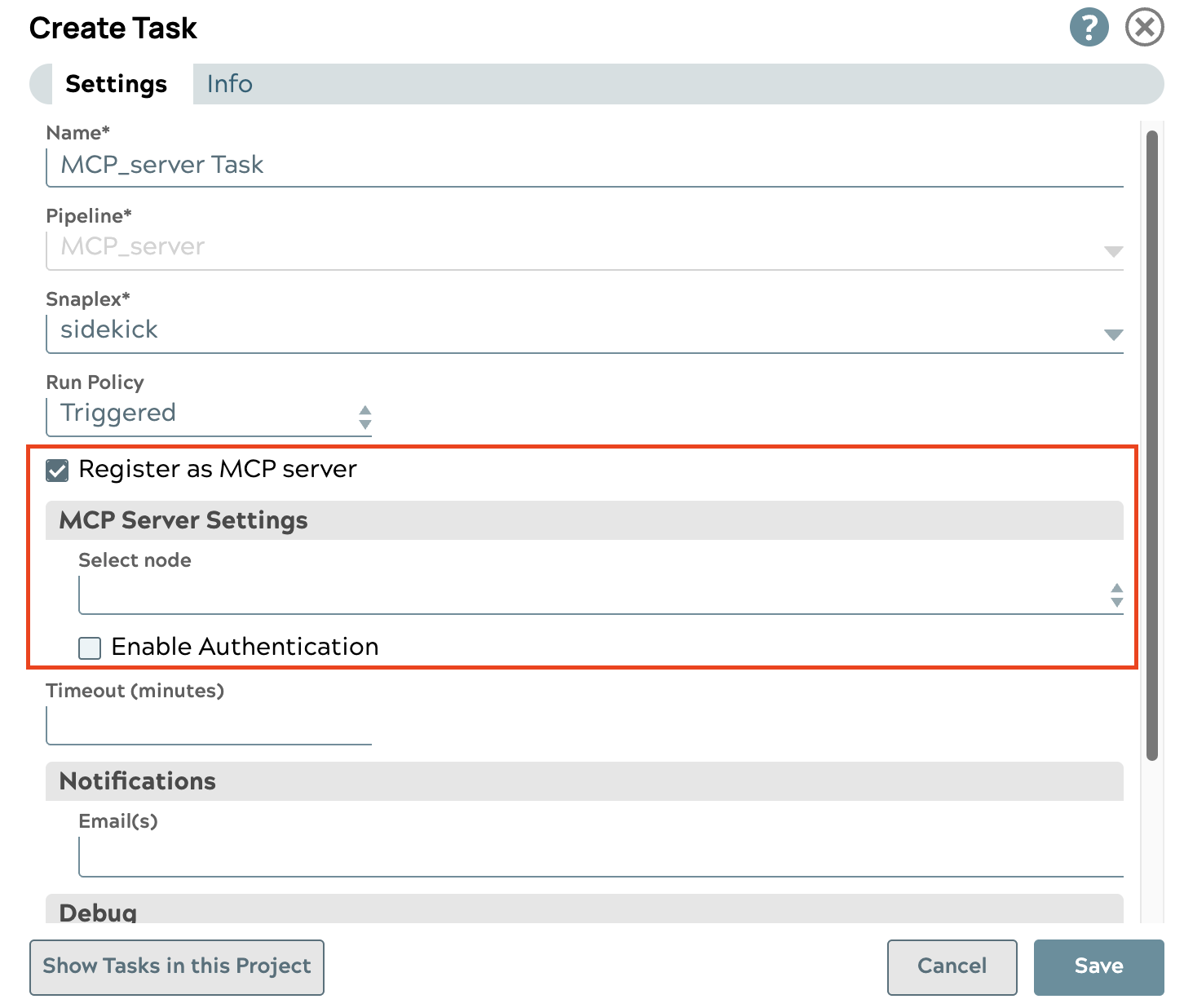The width and height of the screenshot is (1184, 1008).
Task: Open the Pipeline dropdown arrow
Action: (x=1113, y=251)
